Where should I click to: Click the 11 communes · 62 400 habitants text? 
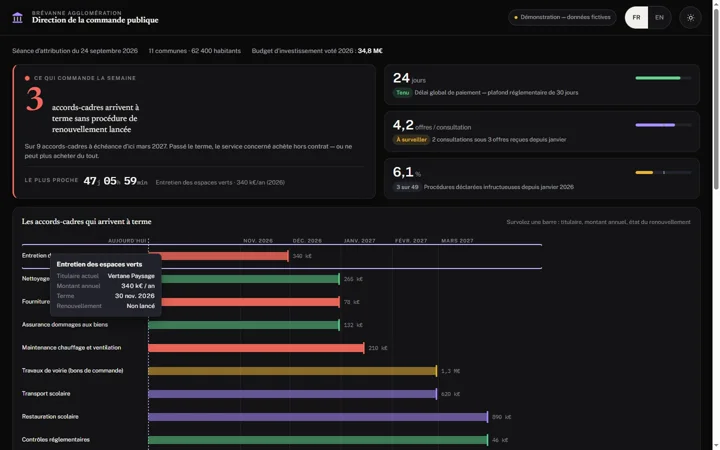click(195, 51)
